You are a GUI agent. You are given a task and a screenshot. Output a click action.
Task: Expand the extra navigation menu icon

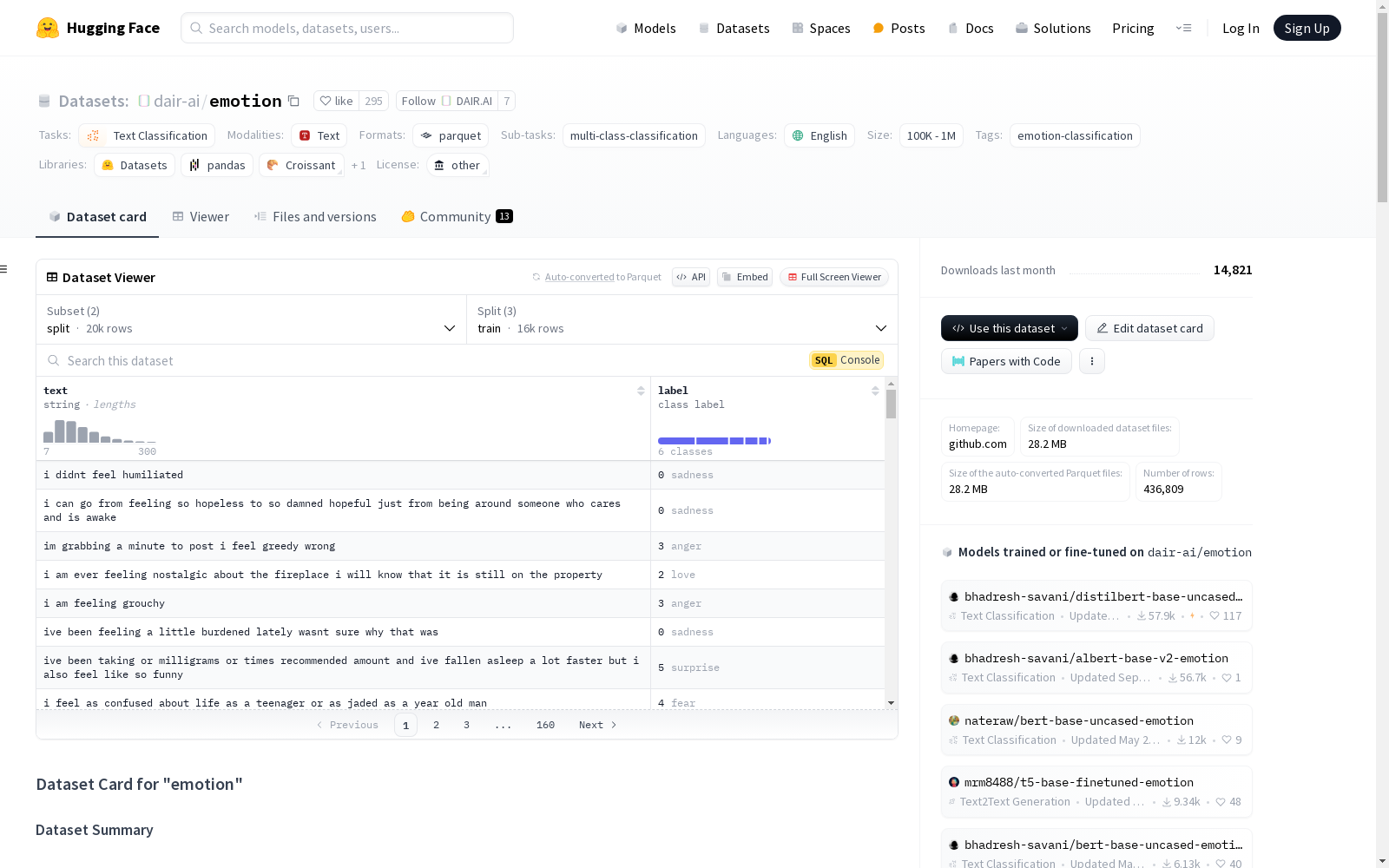[1184, 28]
